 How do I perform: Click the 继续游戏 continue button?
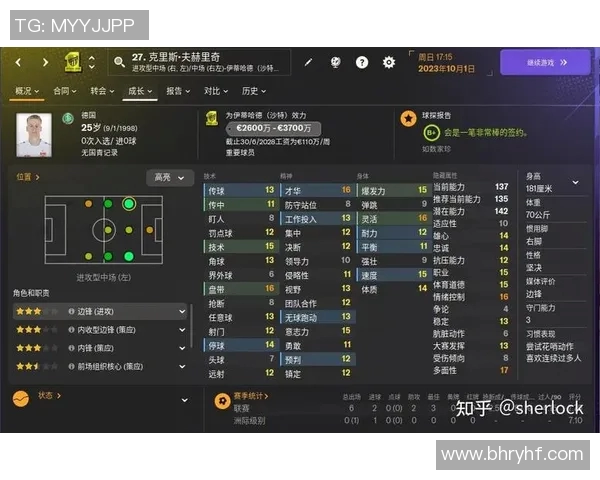point(545,62)
